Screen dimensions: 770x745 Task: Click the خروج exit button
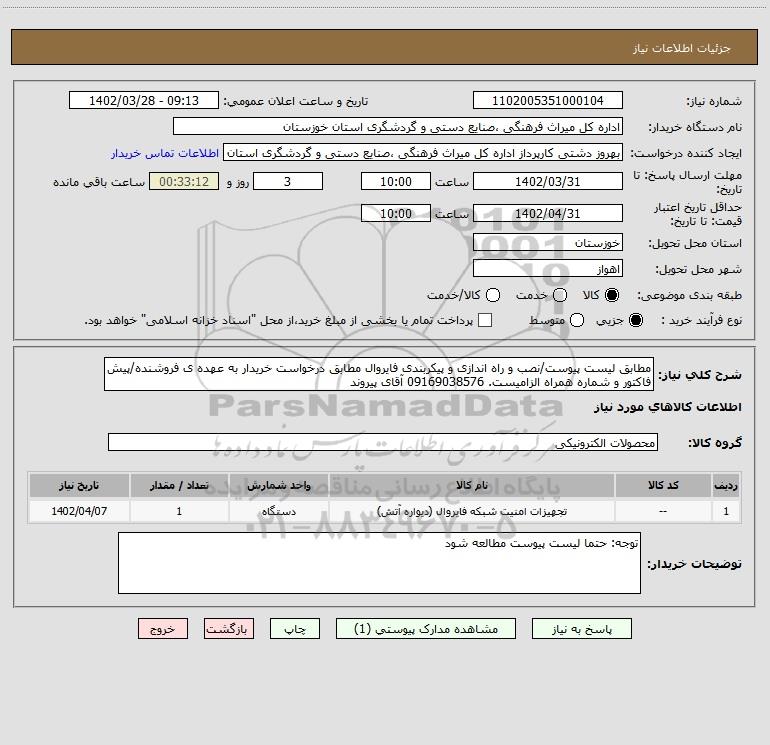[163, 629]
